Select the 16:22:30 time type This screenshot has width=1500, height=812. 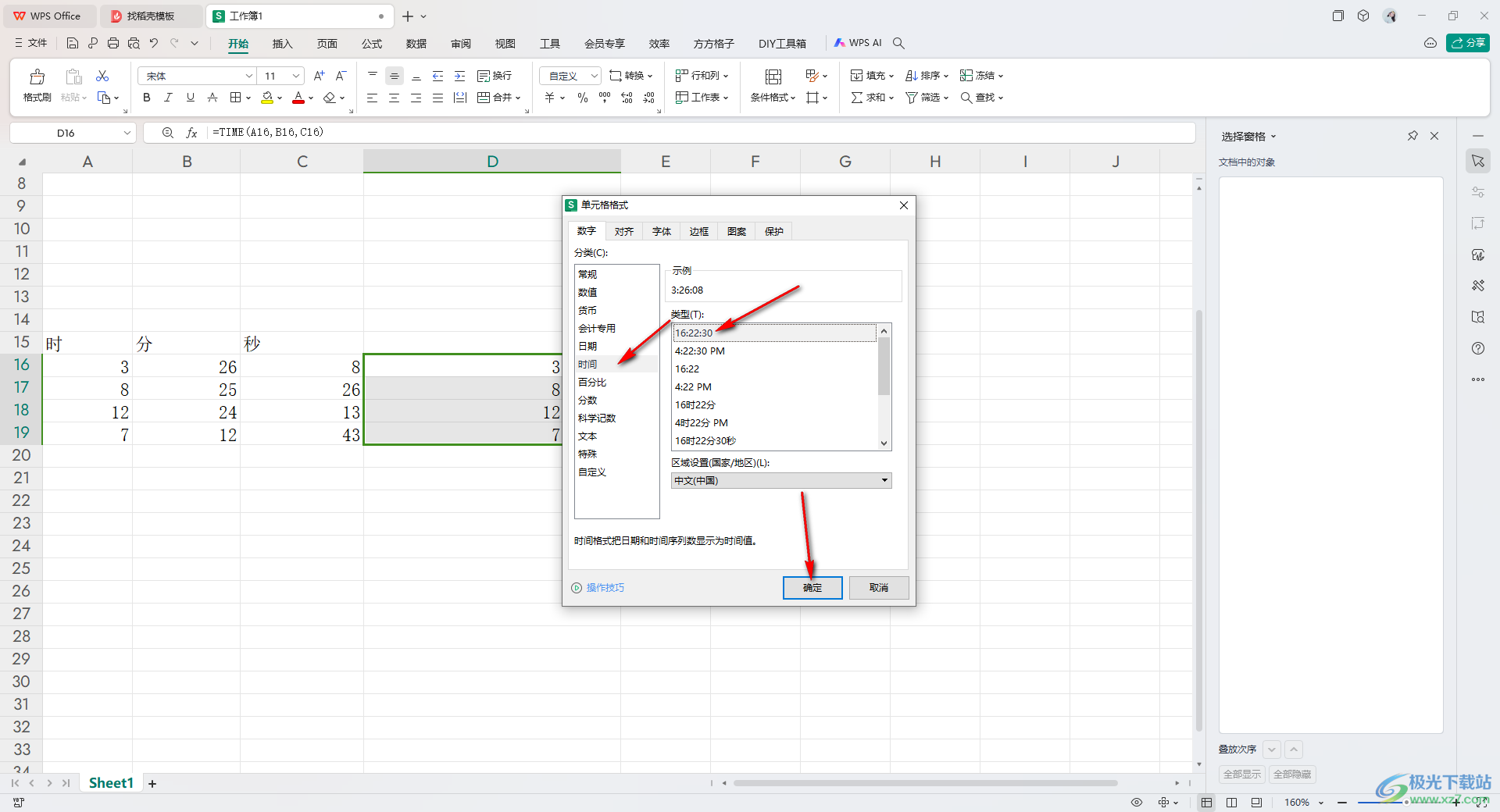click(774, 333)
